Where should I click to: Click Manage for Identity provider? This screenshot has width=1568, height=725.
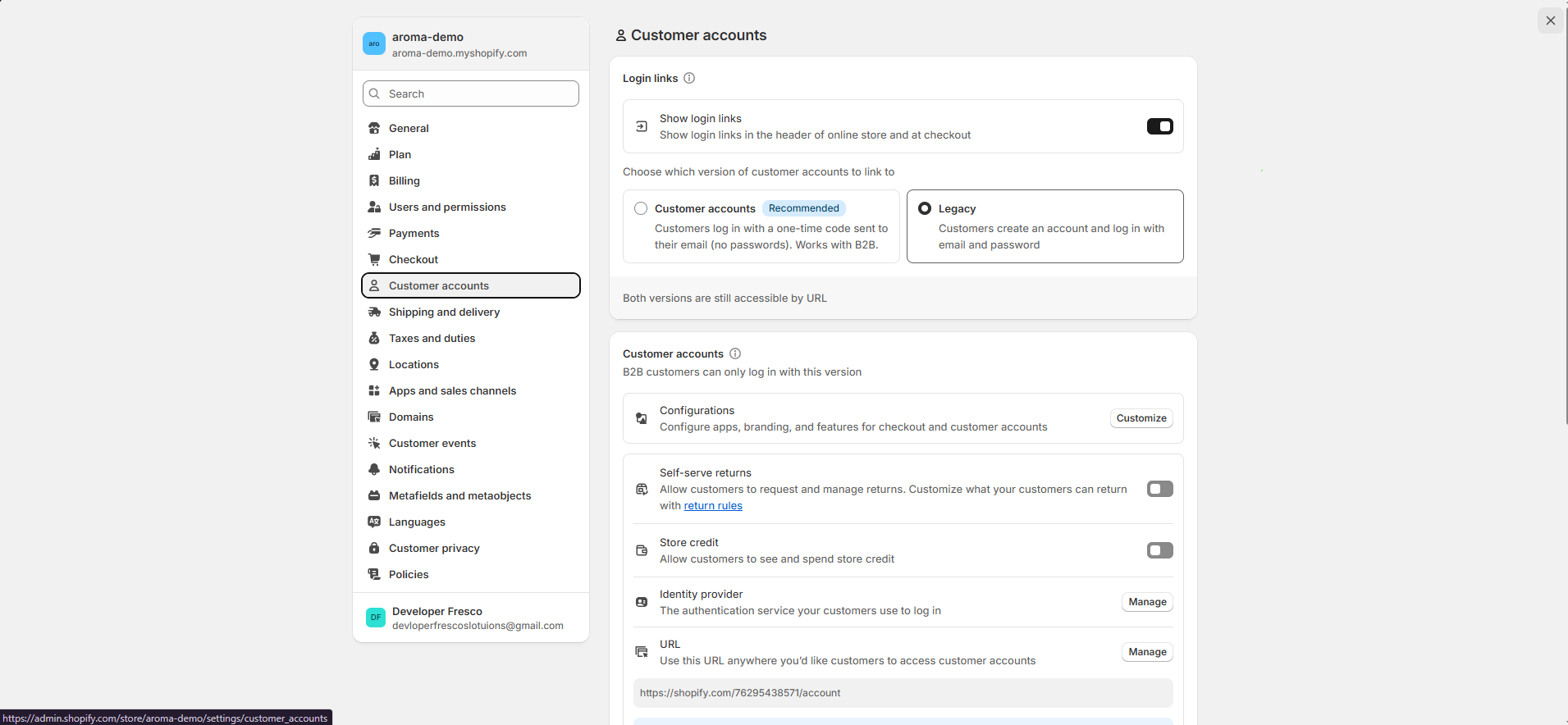point(1147,602)
